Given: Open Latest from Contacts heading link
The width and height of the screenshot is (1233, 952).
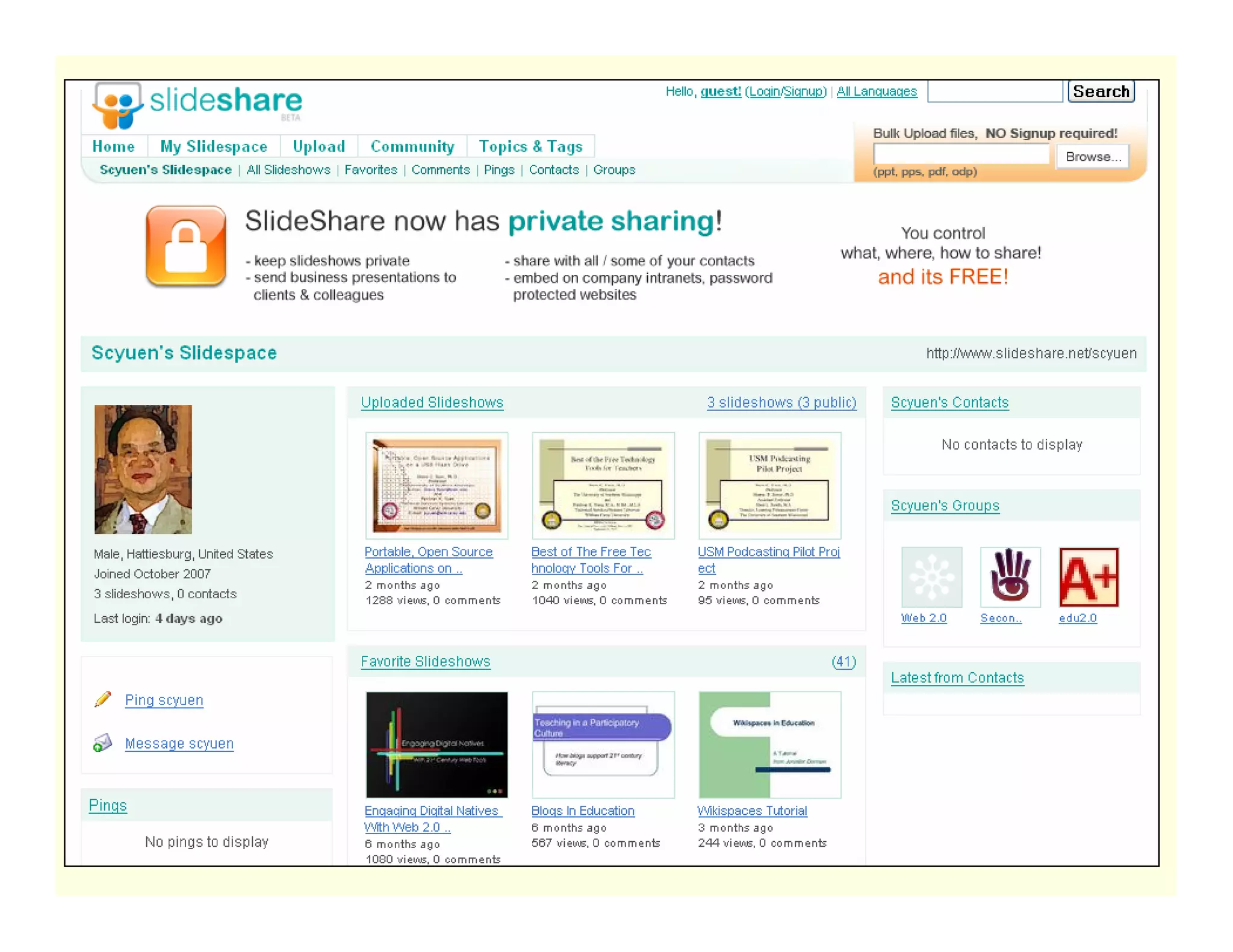Looking at the screenshot, I should 957,678.
